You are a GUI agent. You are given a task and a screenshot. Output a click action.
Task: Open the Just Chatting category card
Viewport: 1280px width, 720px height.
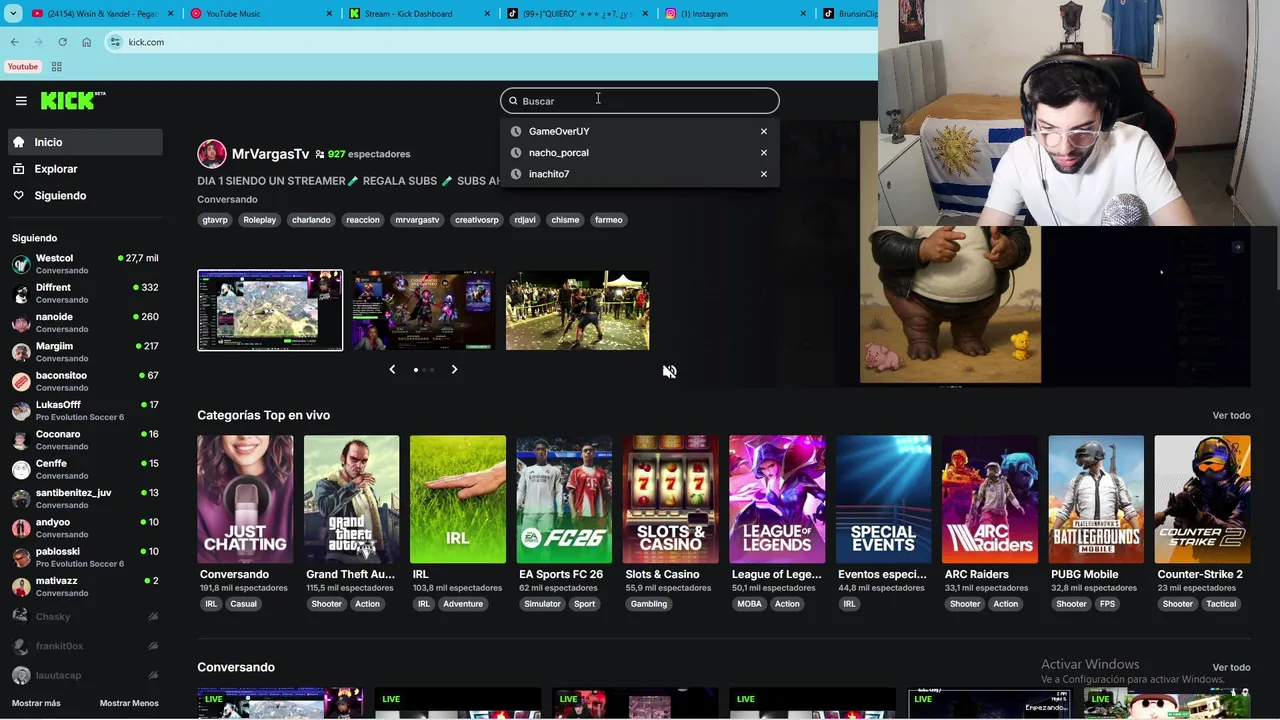[x=245, y=499]
